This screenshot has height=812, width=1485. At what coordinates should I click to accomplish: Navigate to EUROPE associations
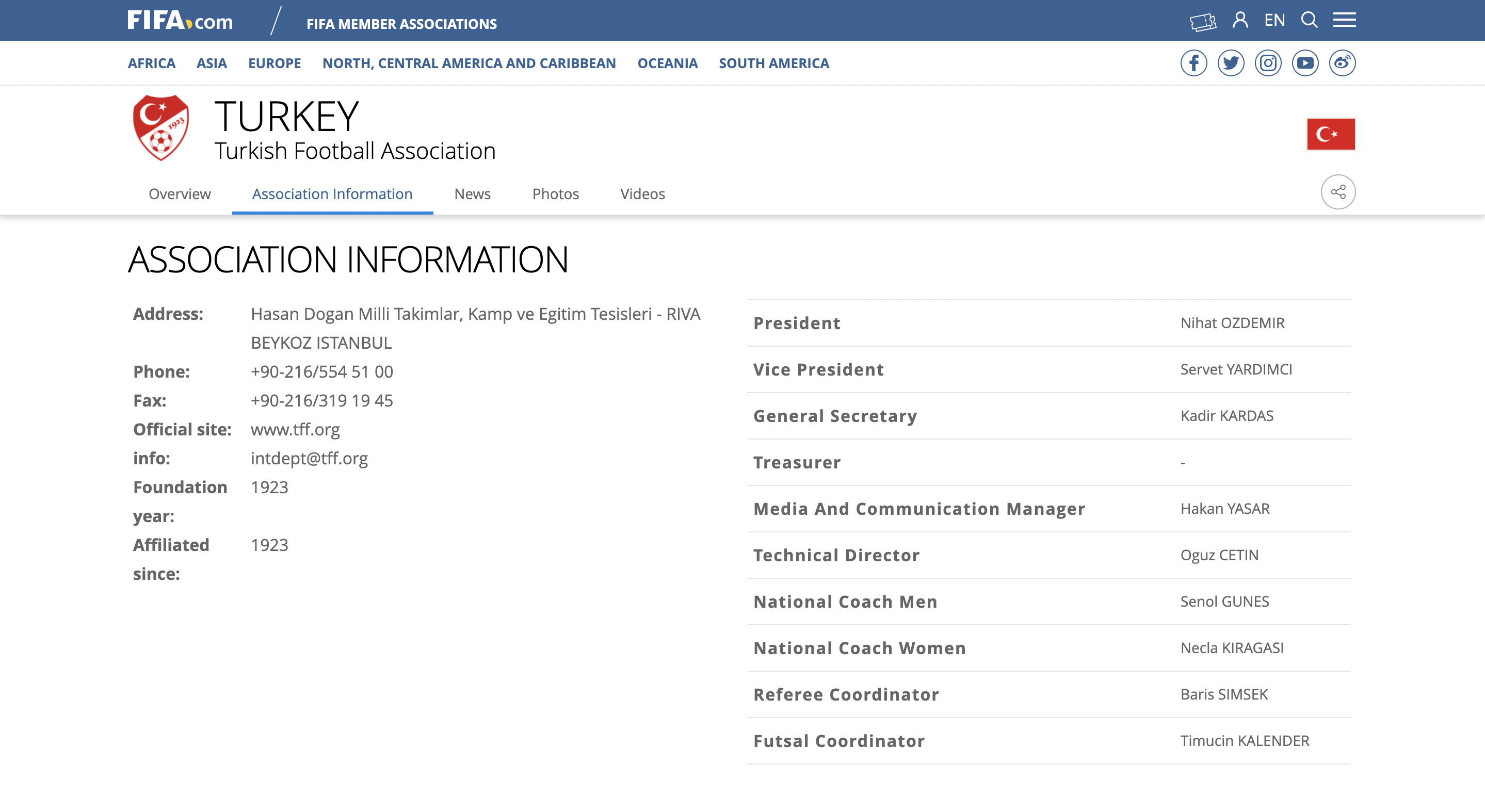click(x=275, y=63)
